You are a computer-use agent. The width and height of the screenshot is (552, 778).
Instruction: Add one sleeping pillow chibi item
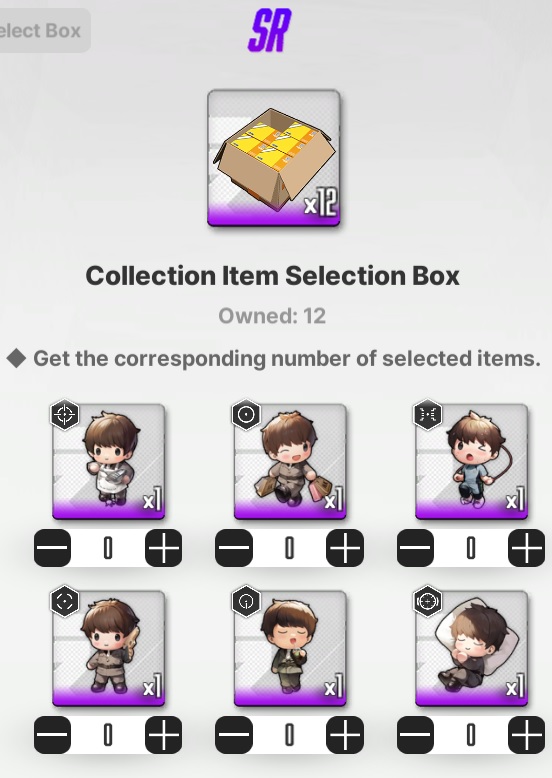click(x=527, y=735)
